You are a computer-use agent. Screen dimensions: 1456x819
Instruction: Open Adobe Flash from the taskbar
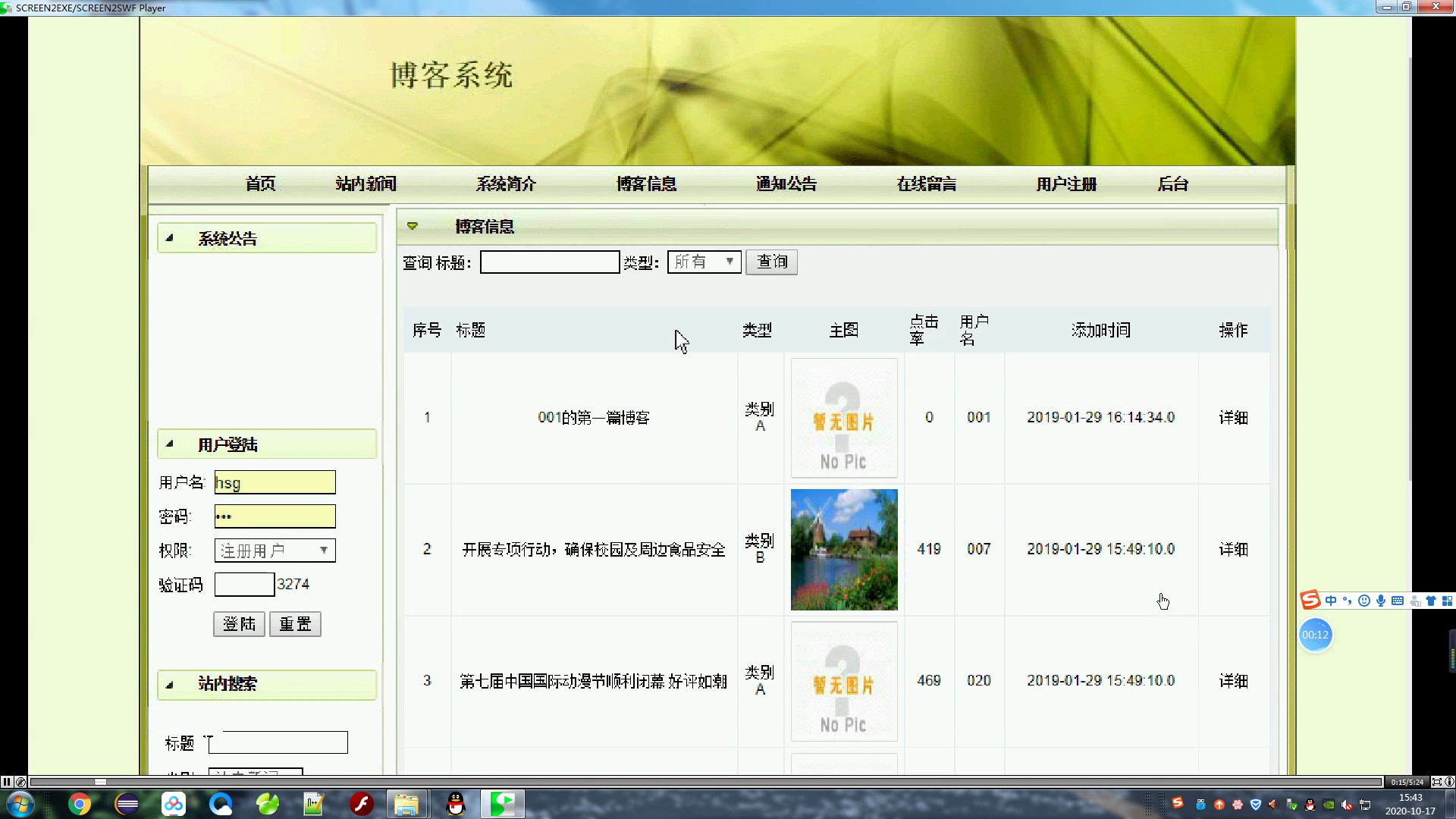[361, 804]
